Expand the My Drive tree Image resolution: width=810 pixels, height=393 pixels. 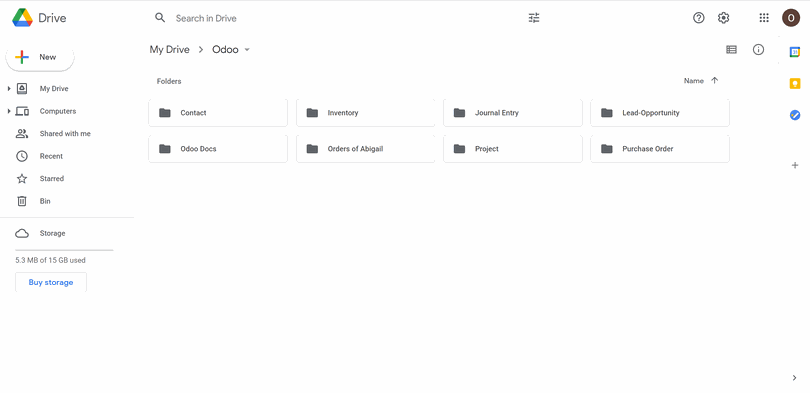pyautogui.click(x=9, y=89)
